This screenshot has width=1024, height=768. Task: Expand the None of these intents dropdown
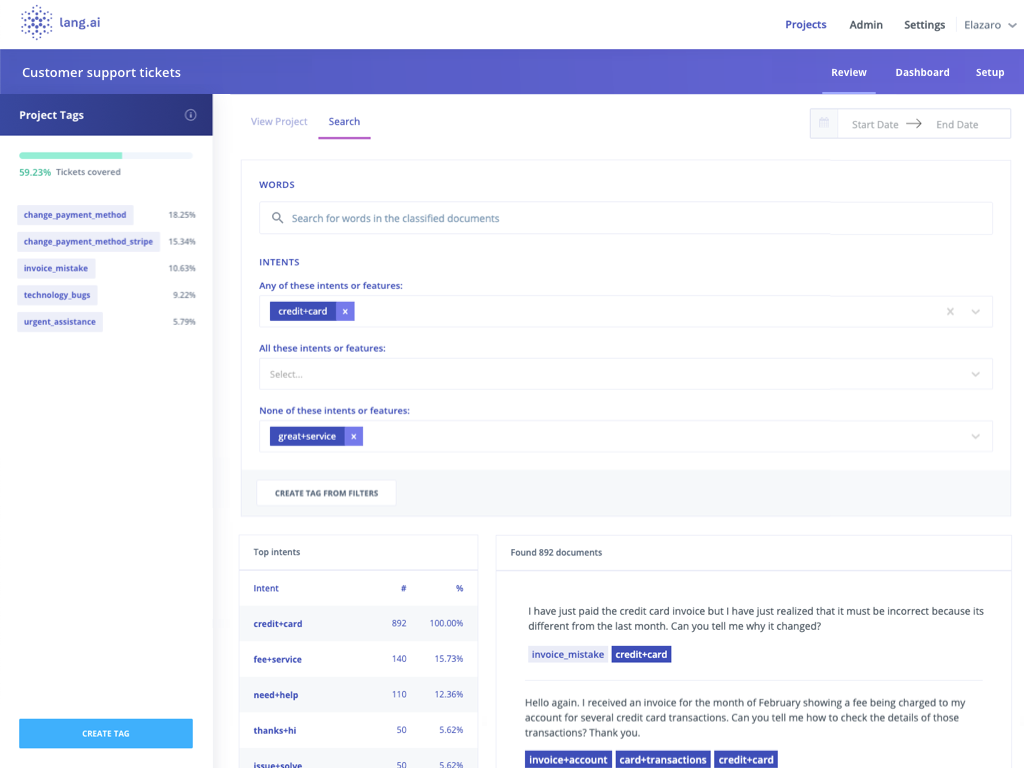[975, 436]
